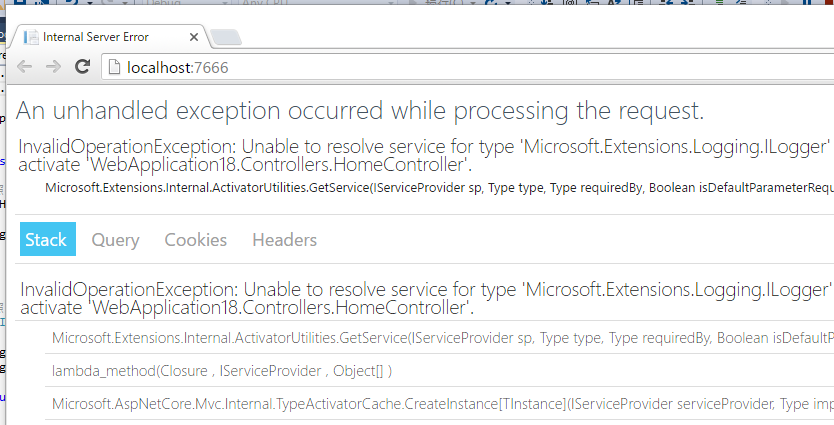Switch to the Stack tab

48,239
